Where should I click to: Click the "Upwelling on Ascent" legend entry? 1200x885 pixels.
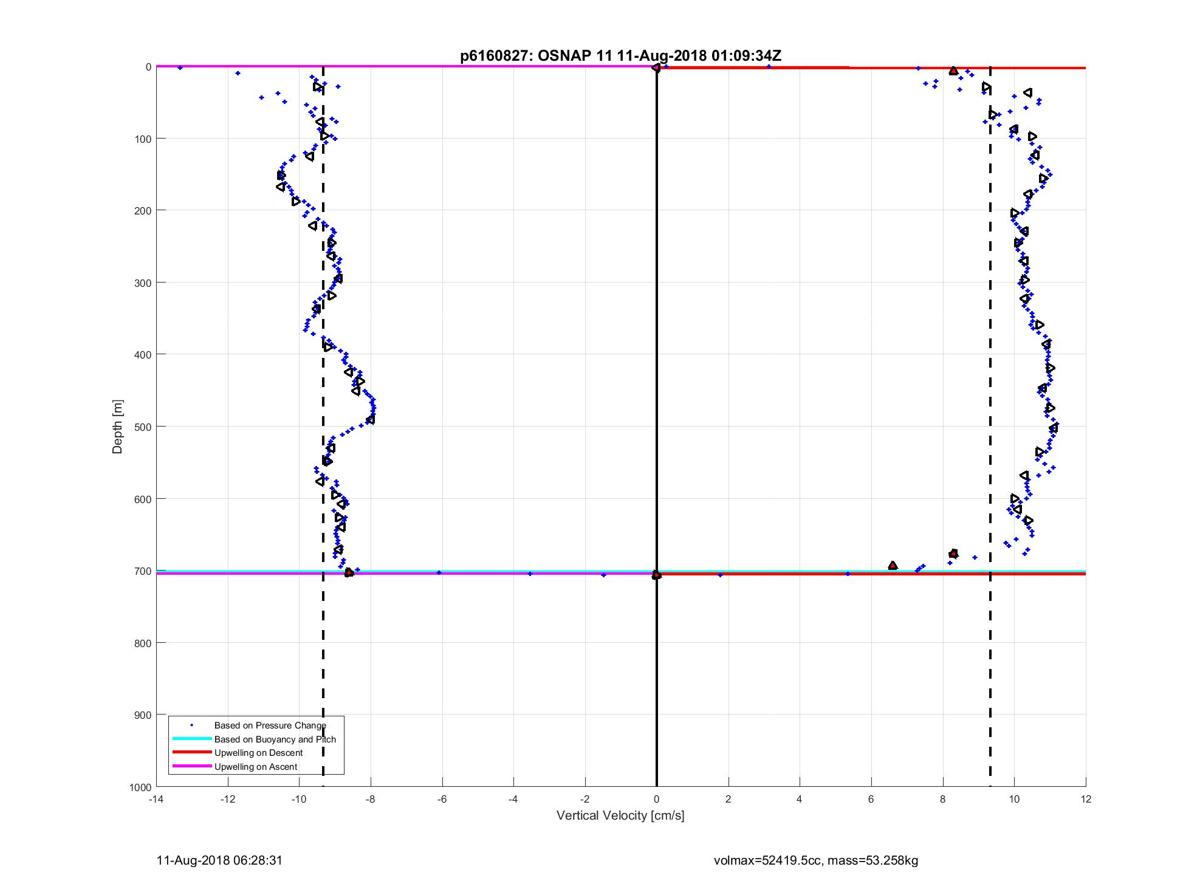[255, 766]
